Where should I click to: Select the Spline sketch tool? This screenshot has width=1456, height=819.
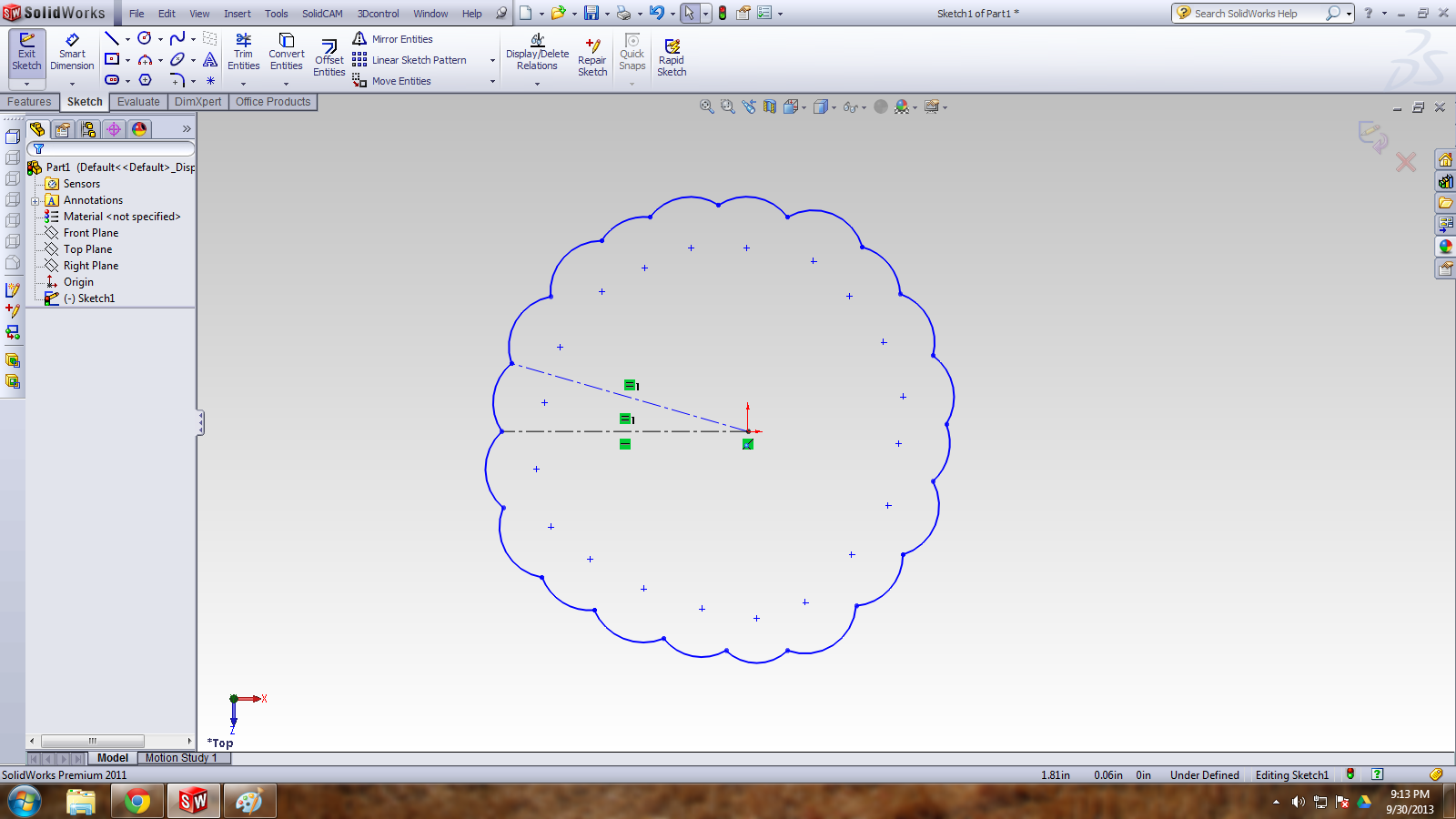(177, 38)
